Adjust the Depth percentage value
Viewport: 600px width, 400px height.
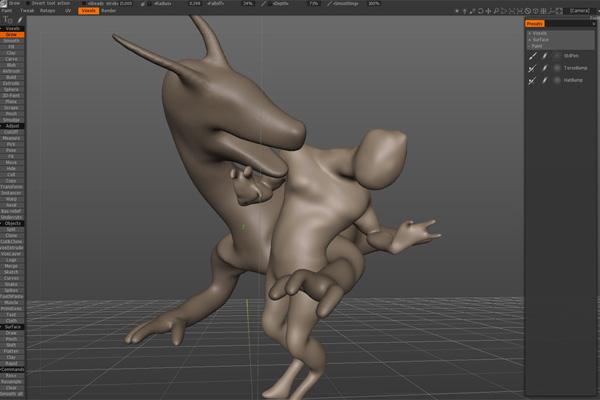pos(314,3)
